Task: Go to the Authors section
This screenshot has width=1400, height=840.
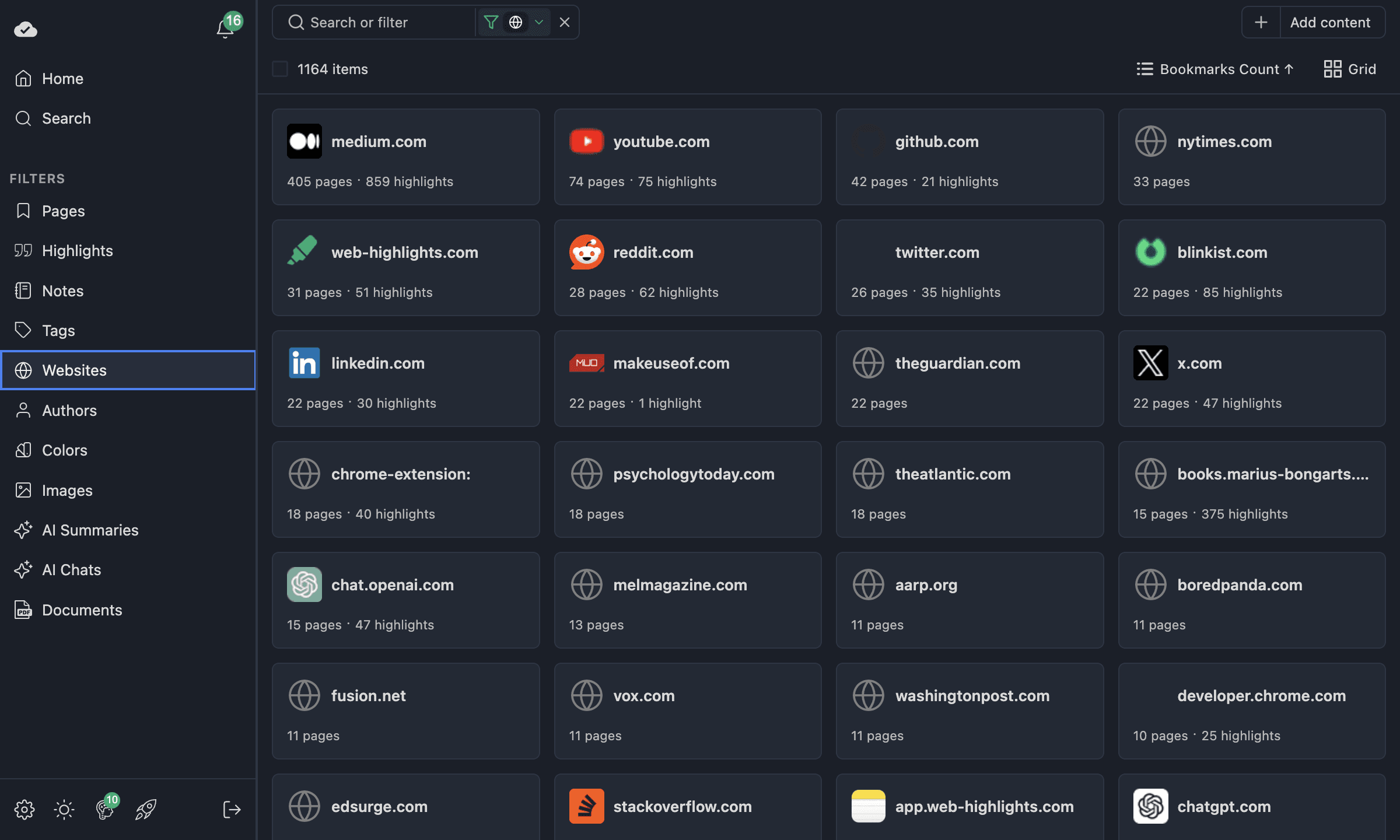Action: pyautogui.click(x=69, y=410)
